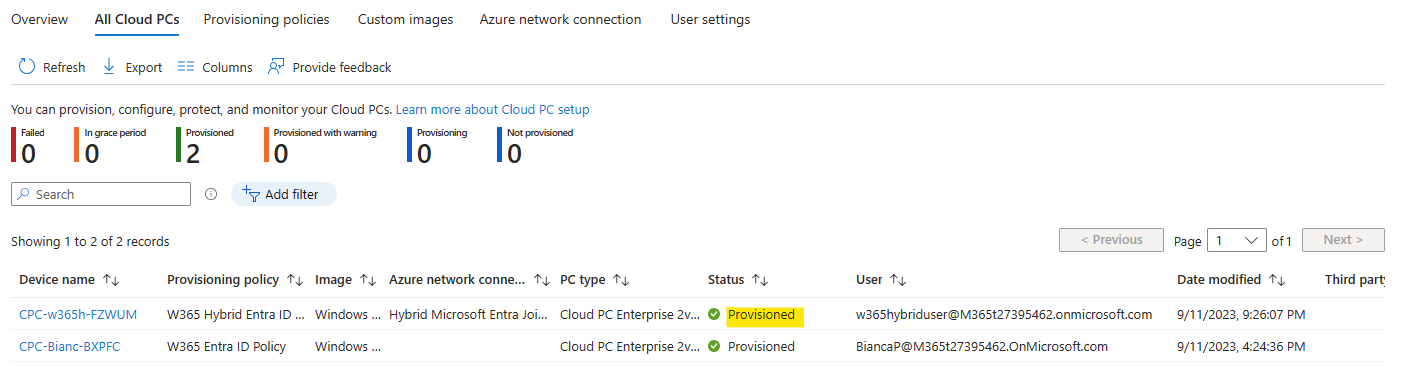The width and height of the screenshot is (1401, 375).
Task: Sort by Device name arrows
Action: [x=111, y=280]
